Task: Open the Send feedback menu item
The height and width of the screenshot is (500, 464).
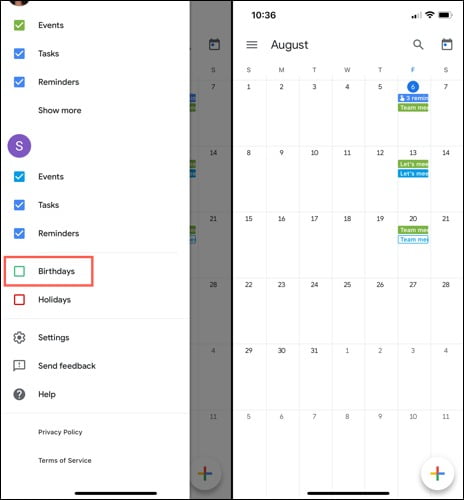Action: pyautogui.click(x=67, y=366)
